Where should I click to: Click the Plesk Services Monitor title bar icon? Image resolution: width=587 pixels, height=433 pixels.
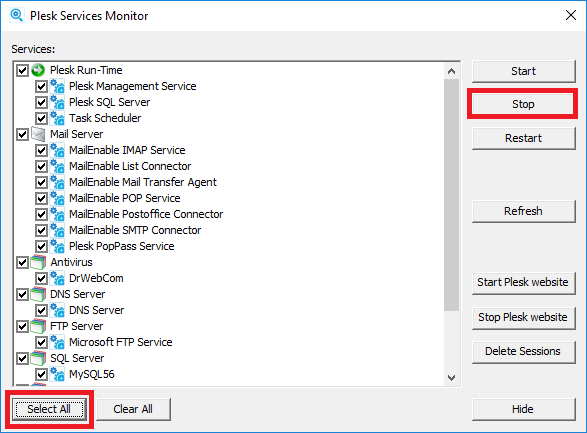(16, 15)
